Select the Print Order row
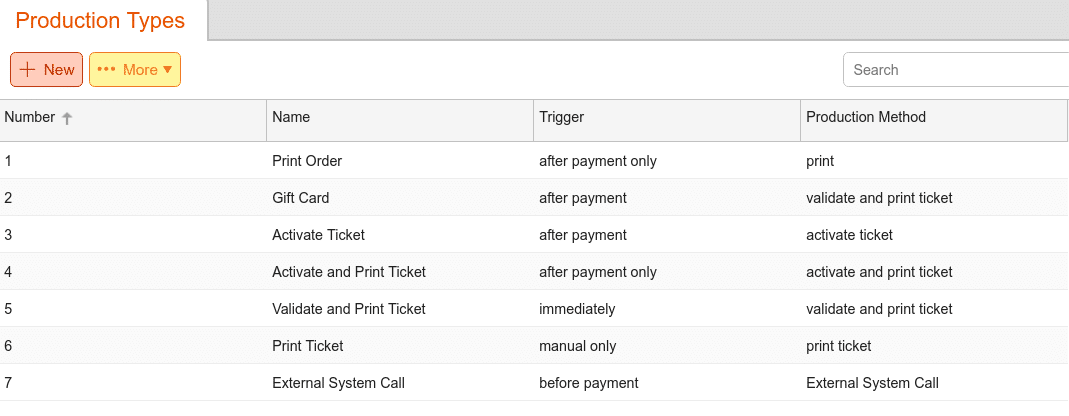This screenshot has width=1069, height=416. [534, 161]
